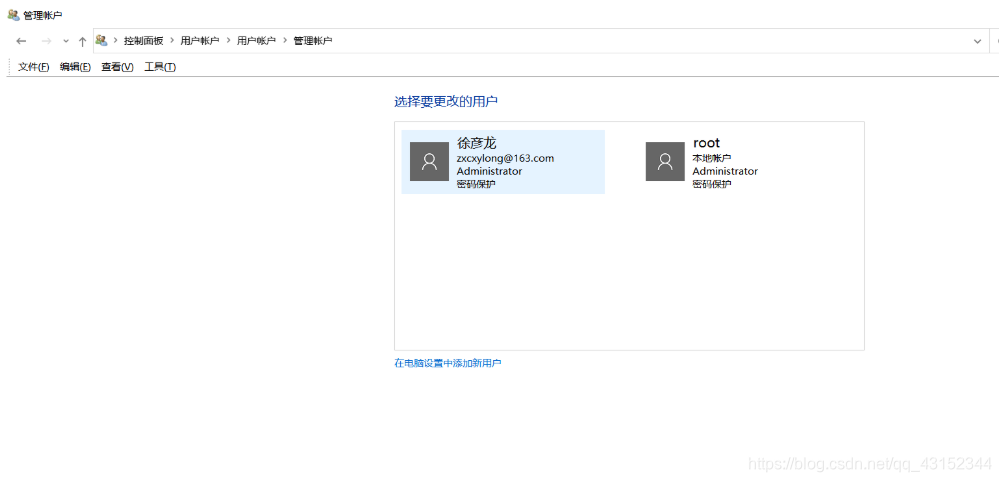Click the Forward navigation arrow
Screen dimensions: 1001x482
tap(46, 41)
